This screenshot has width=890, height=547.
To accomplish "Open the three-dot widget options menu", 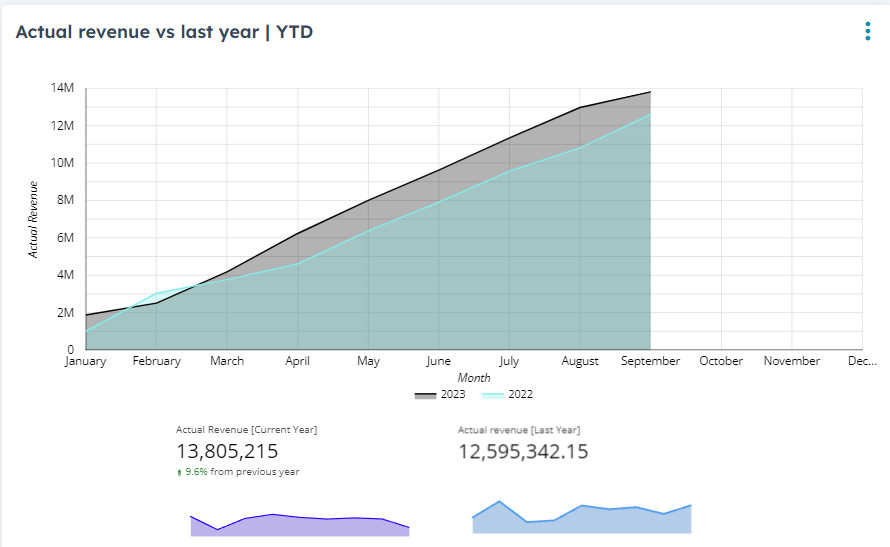I will [x=867, y=31].
